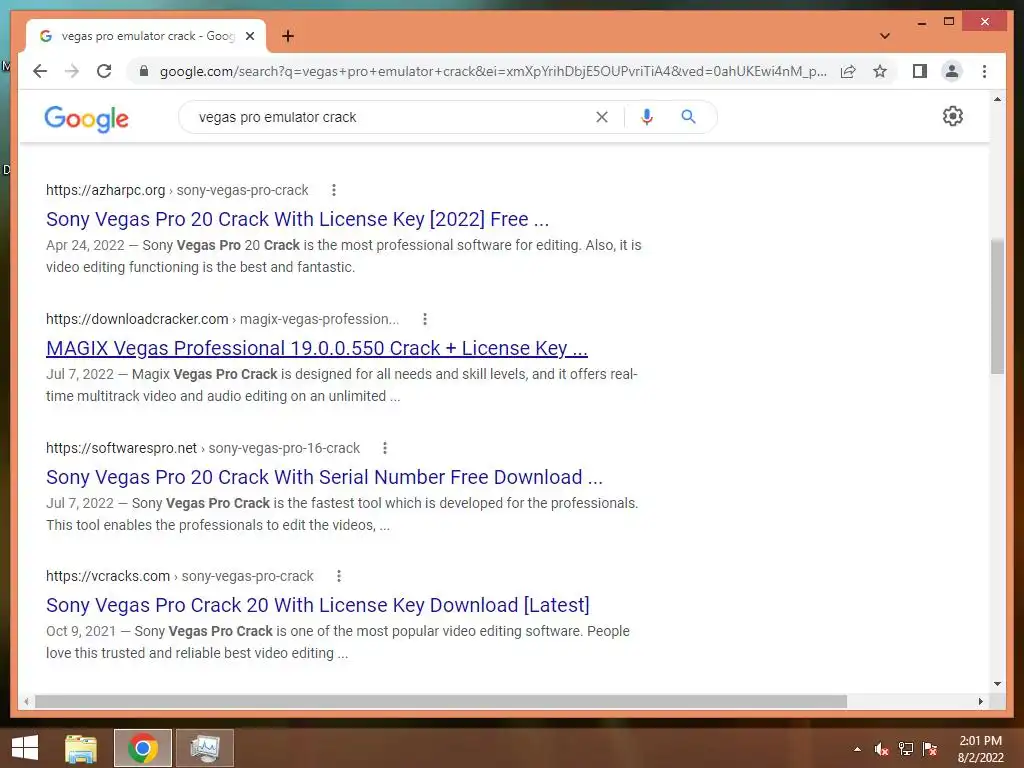View site information via padlock icon
The image size is (1024, 768).
tap(144, 71)
